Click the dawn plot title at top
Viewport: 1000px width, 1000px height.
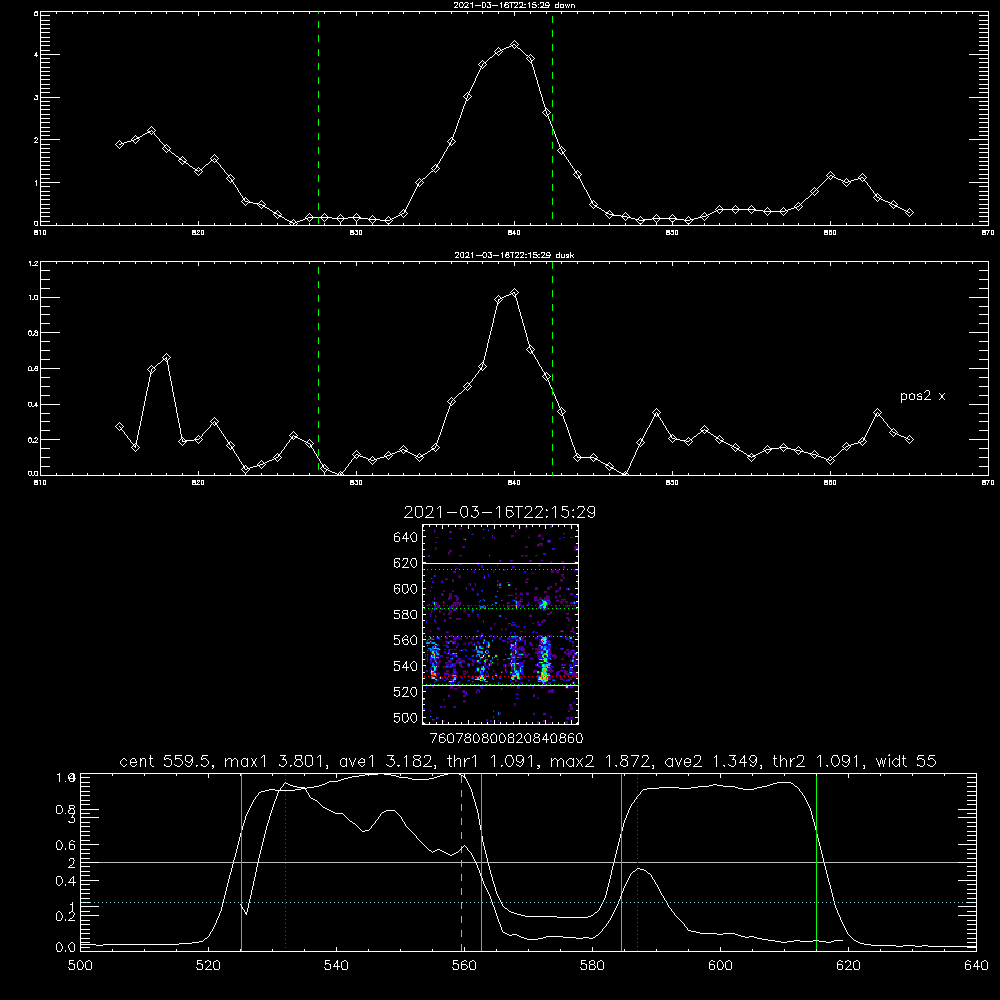[514, 5]
